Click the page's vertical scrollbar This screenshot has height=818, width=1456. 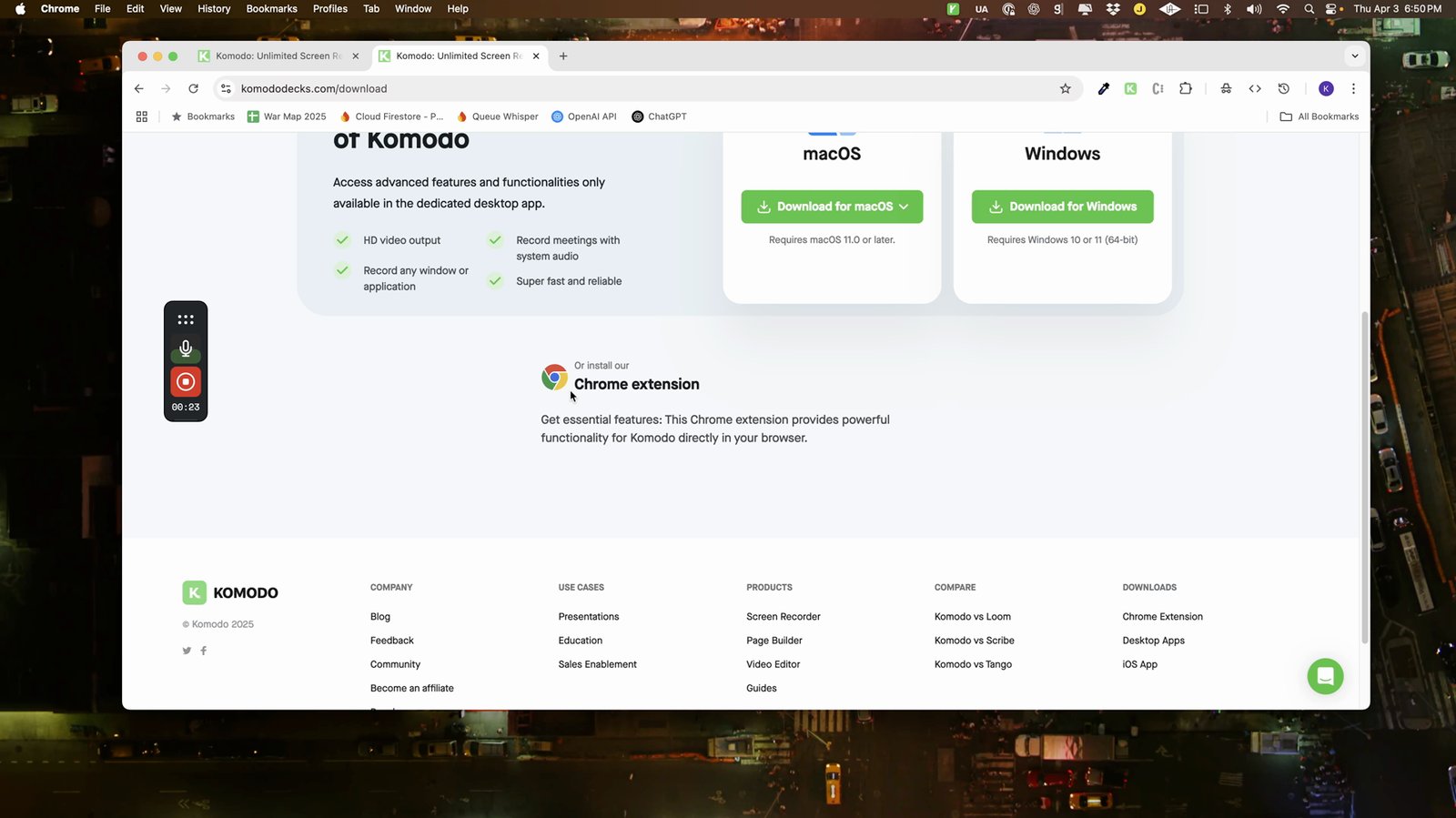[1363, 479]
